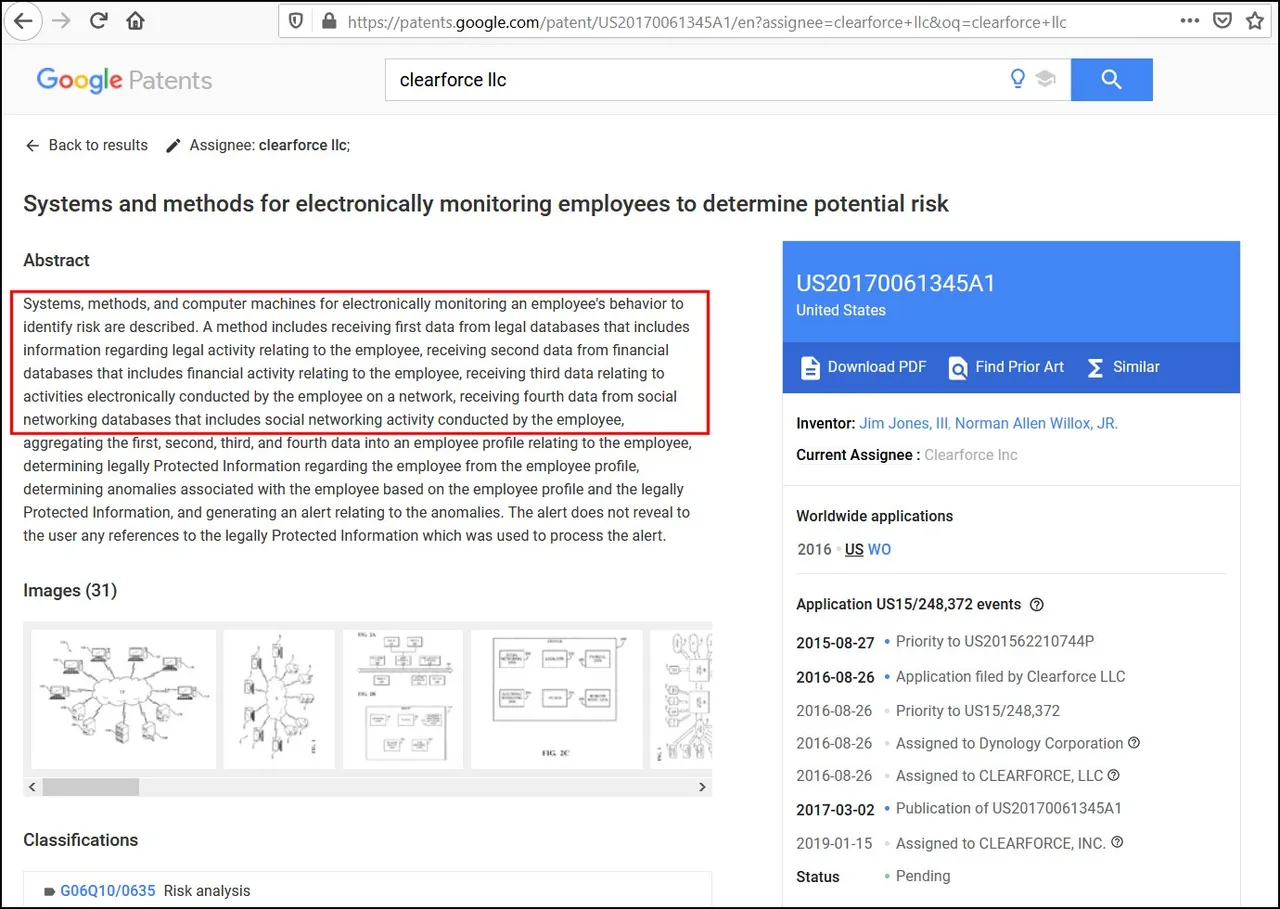Image resolution: width=1280 pixels, height=909 pixels.
Task: Click help icon next to CLEARFORCE, INC.
Action: pos(1117,842)
